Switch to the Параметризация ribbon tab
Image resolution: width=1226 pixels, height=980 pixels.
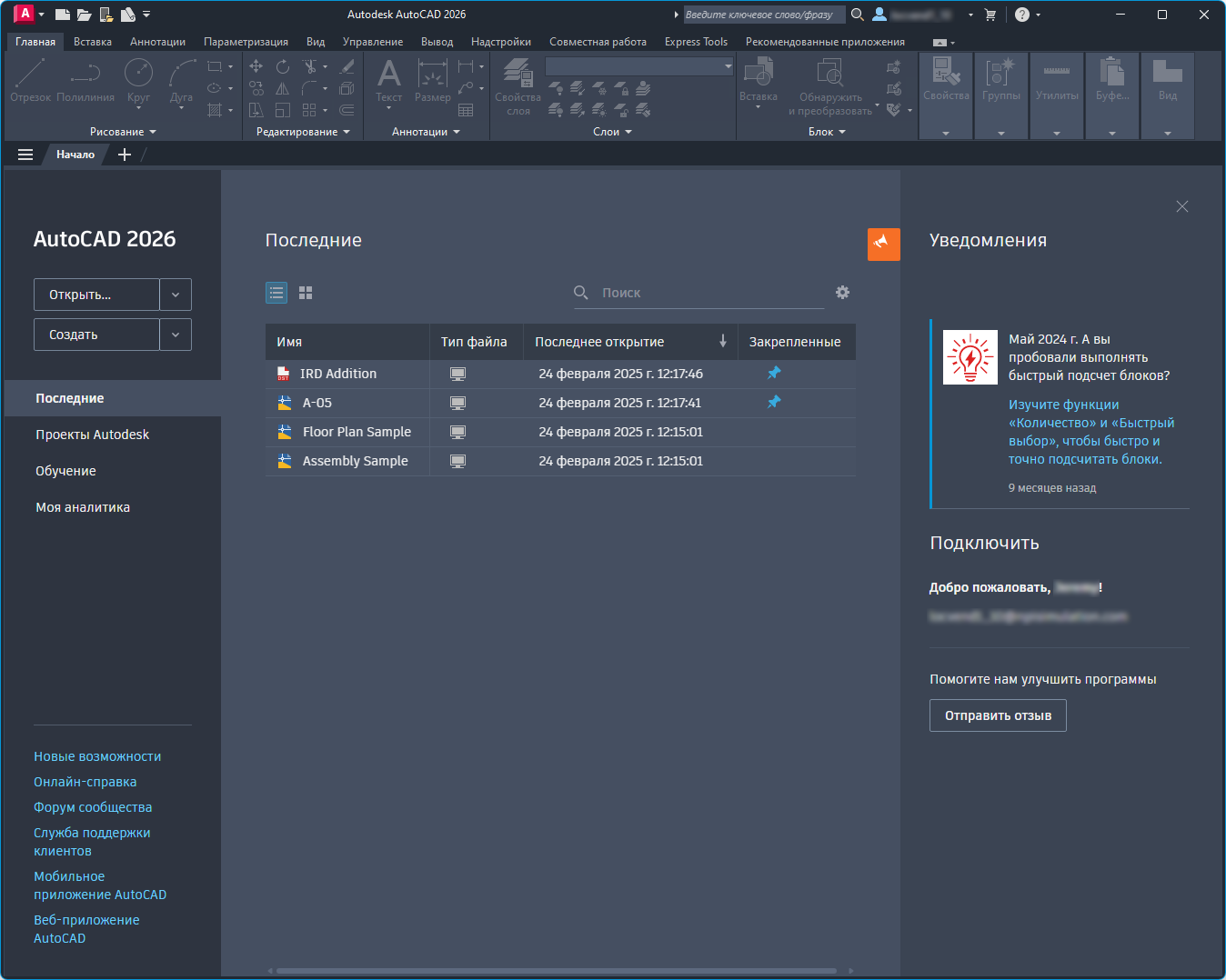(246, 42)
